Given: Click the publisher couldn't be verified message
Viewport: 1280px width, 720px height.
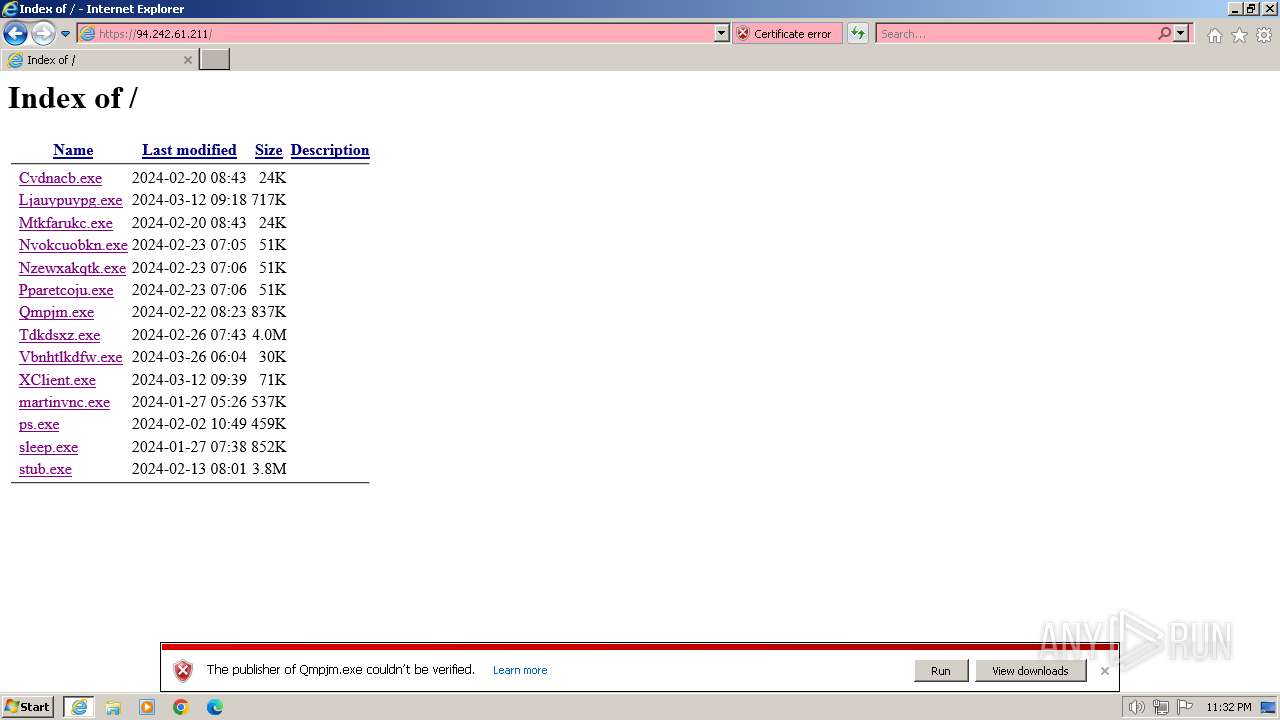Looking at the screenshot, I should pos(340,670).
